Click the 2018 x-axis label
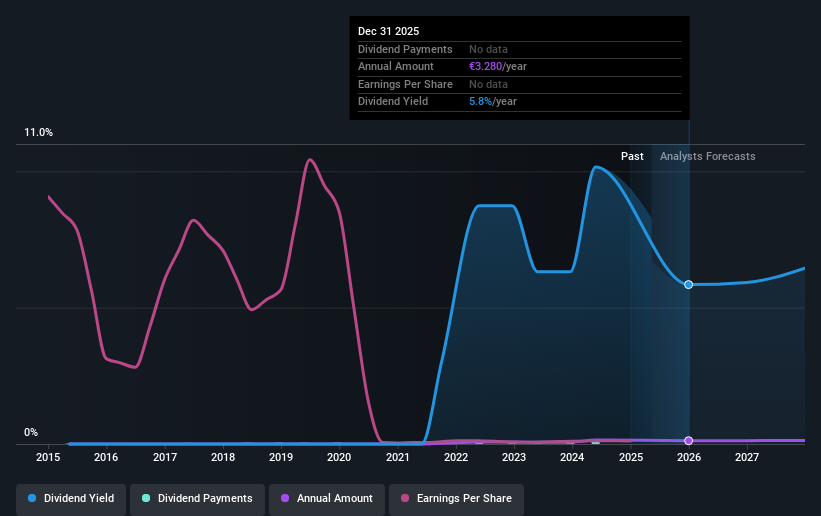 [x=223, y=457]
